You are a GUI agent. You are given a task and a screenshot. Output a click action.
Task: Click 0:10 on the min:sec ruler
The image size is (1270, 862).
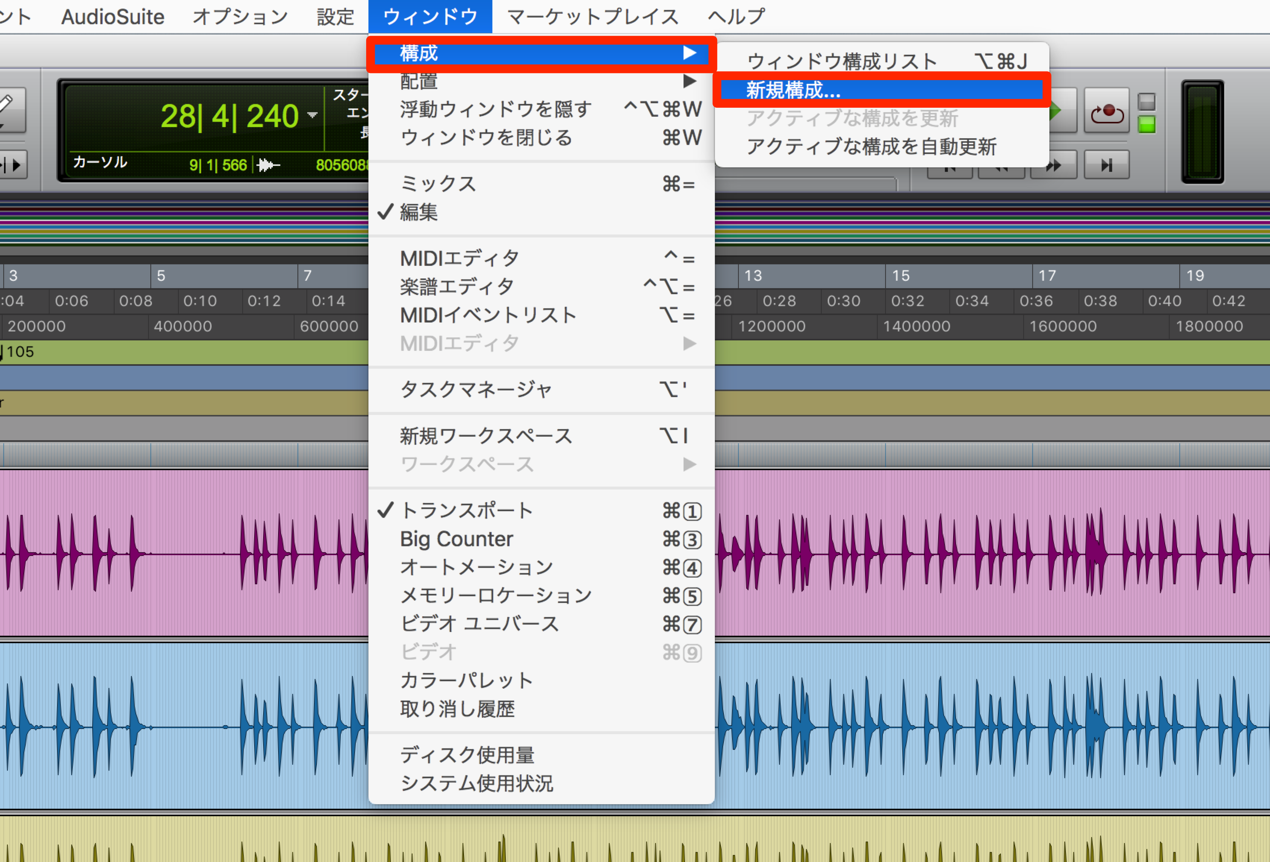tap(200, 300)
